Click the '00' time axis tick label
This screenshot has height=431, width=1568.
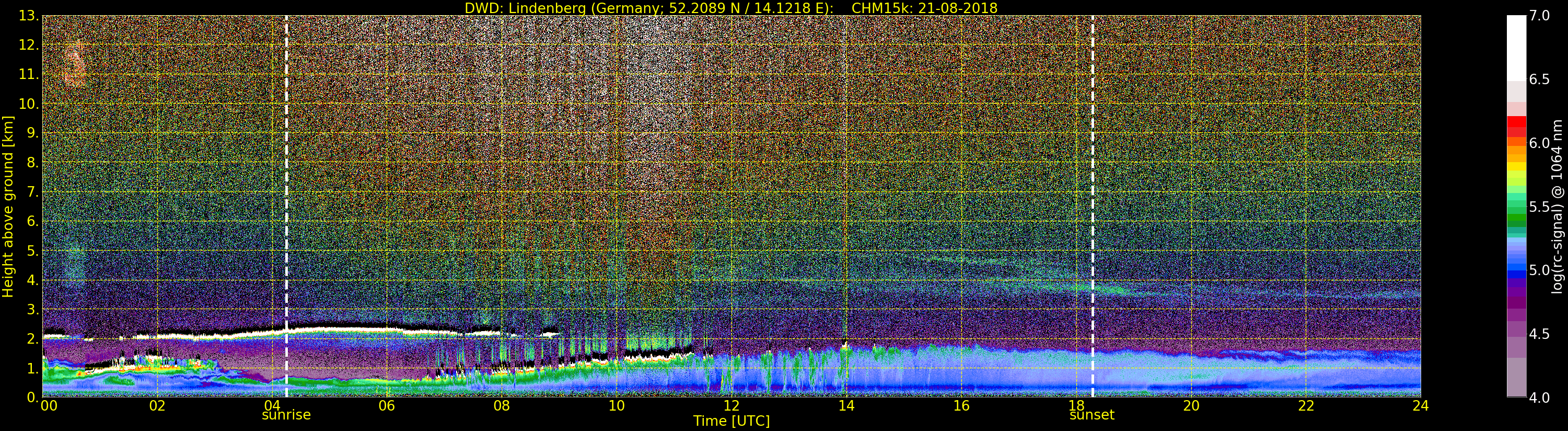coord(49,406)
